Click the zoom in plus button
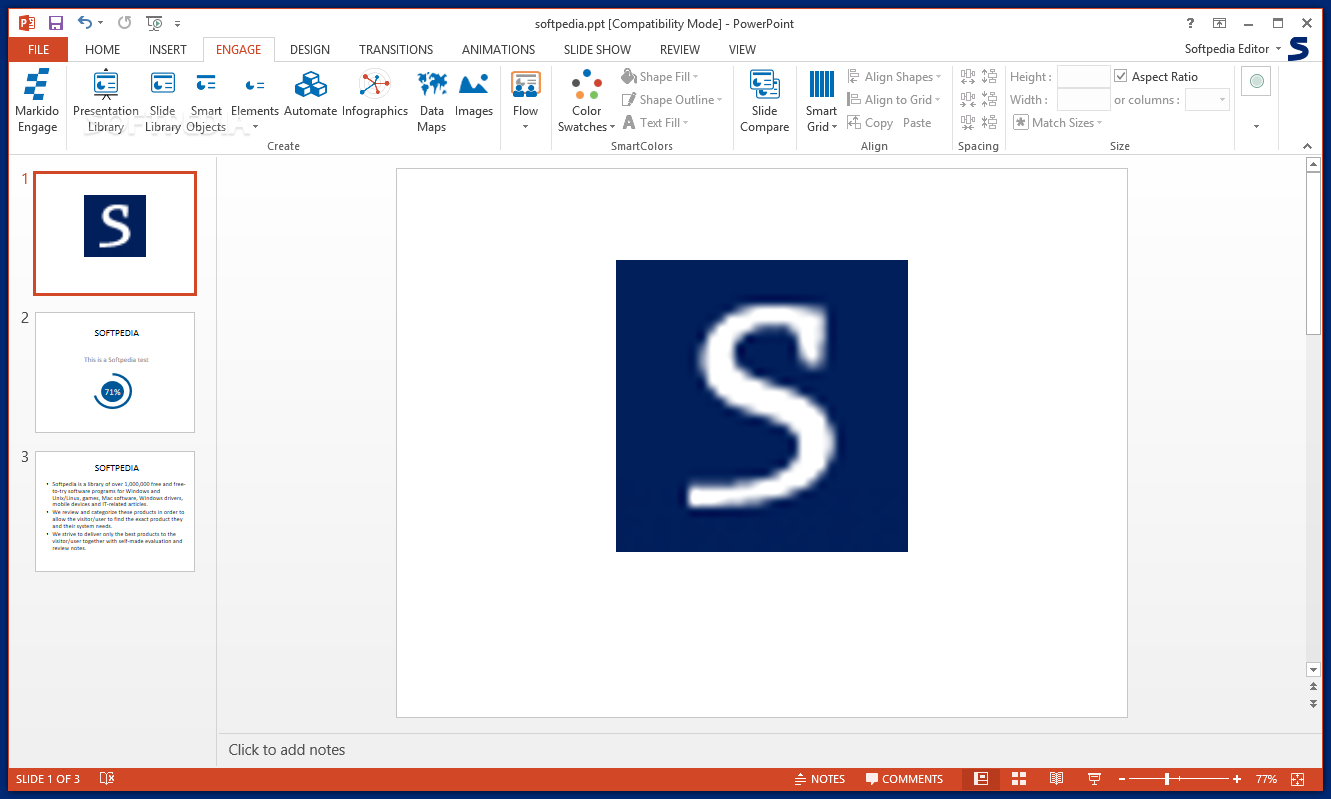The width and height of the screenshot is (1331, 799). (1237, 779)
